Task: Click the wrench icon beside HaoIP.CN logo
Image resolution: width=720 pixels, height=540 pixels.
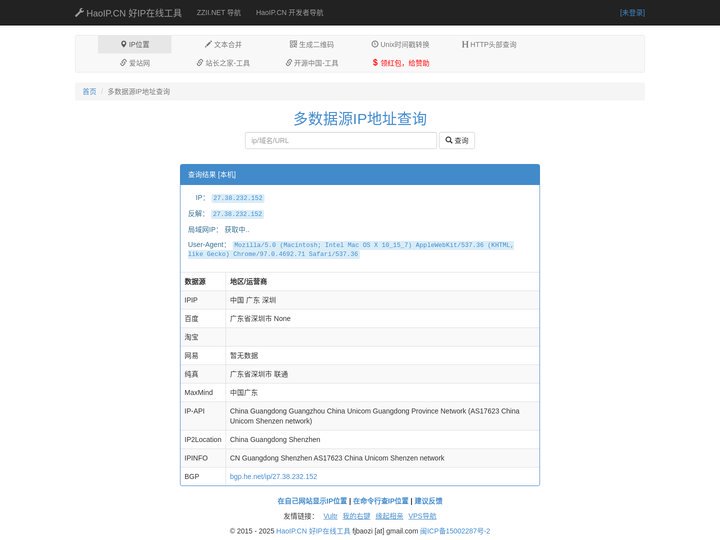Action: coord(79,13)
